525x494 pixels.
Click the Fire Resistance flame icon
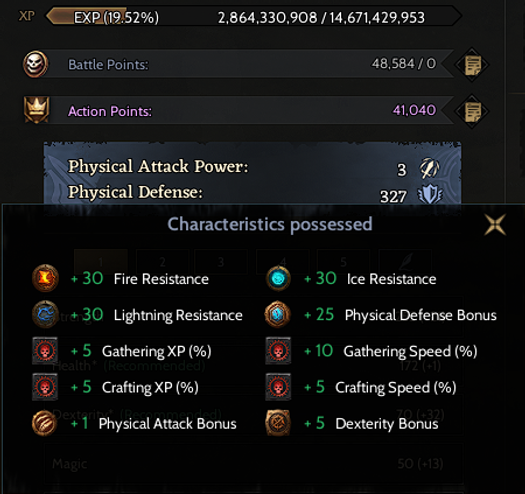point(45,278)
